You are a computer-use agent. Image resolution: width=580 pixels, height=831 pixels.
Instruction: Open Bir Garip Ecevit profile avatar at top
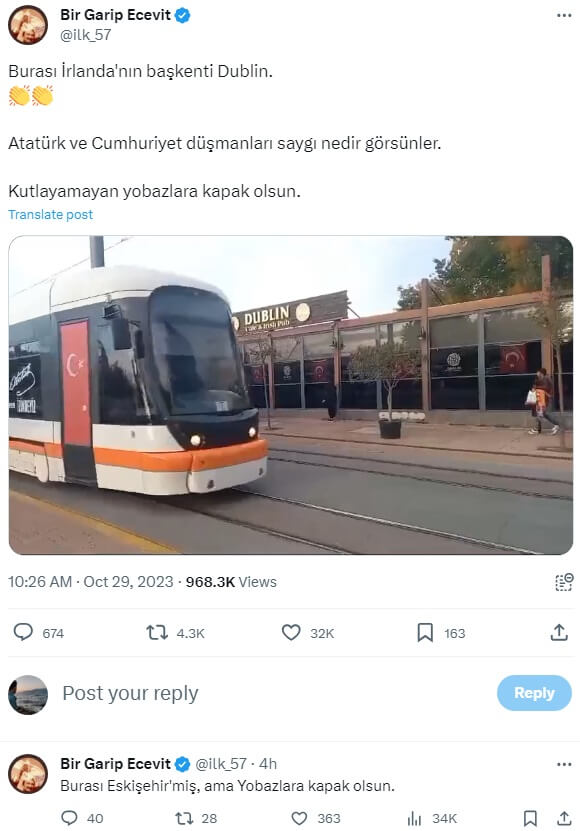28,24
